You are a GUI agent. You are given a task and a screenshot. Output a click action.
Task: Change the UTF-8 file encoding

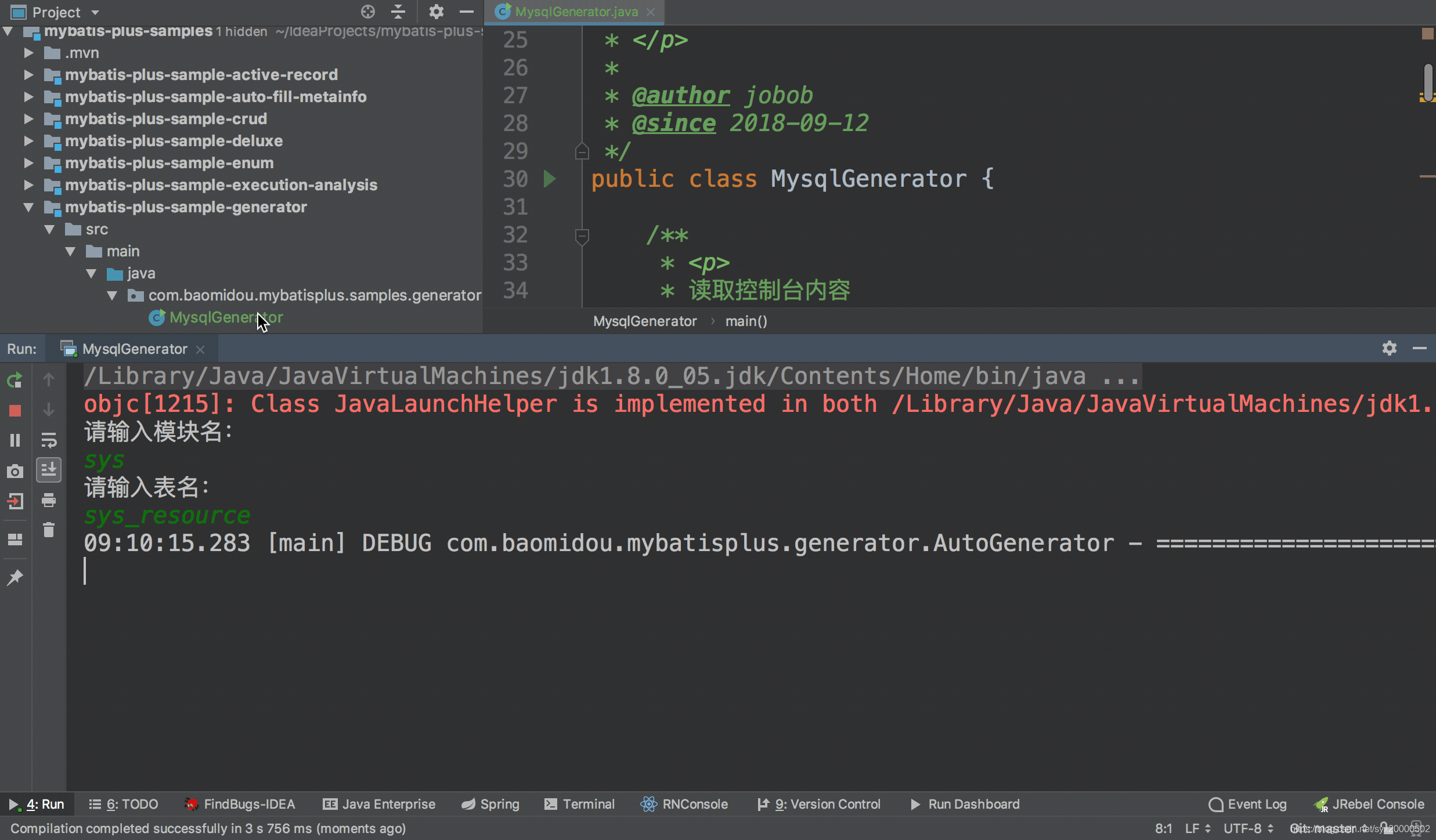pyautogui.click(x=1248, y=828)
